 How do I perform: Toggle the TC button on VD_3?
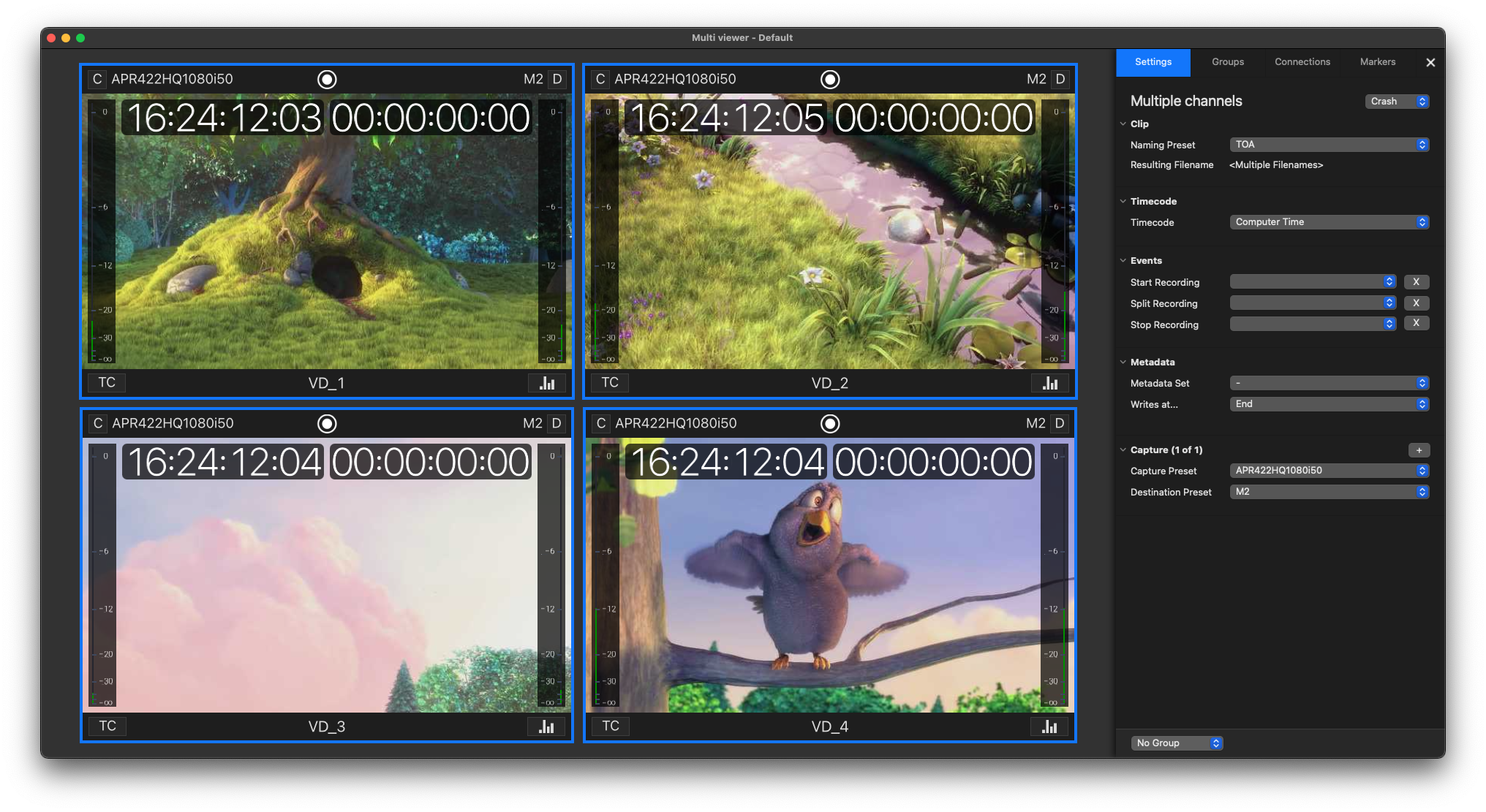108,726
